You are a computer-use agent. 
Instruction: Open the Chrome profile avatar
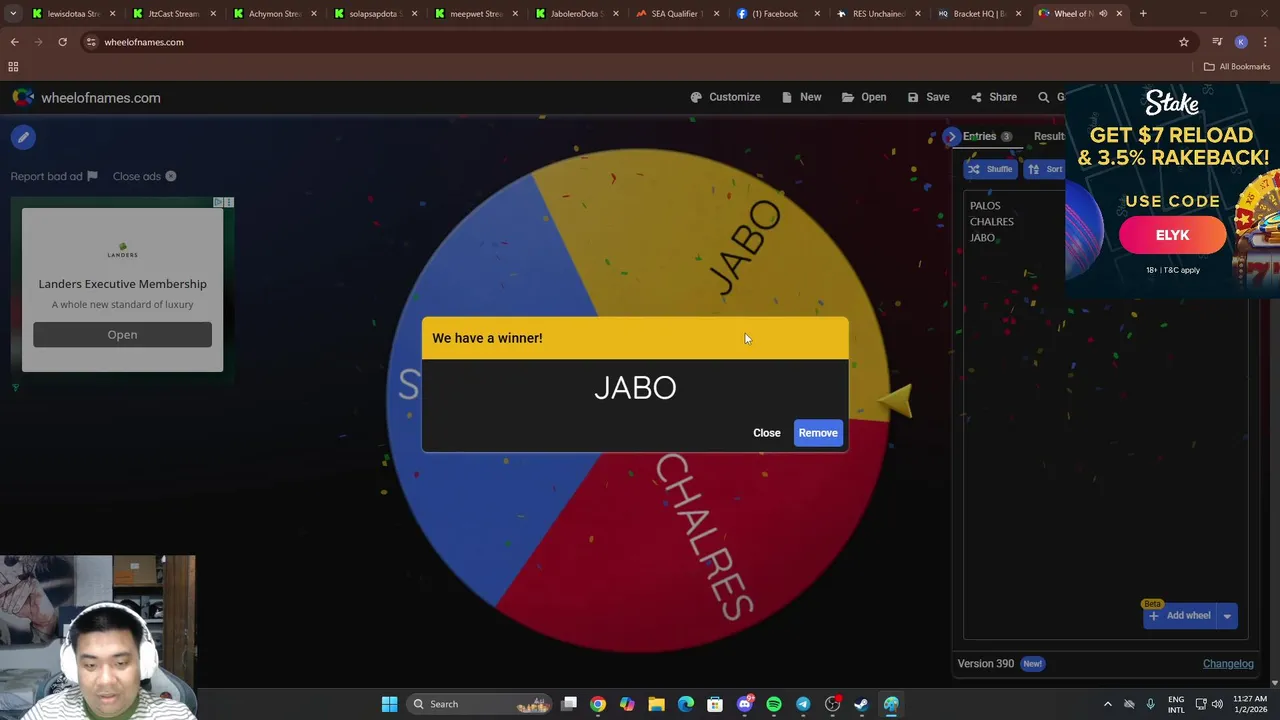pyautogui.click(x=1241, y=42)
